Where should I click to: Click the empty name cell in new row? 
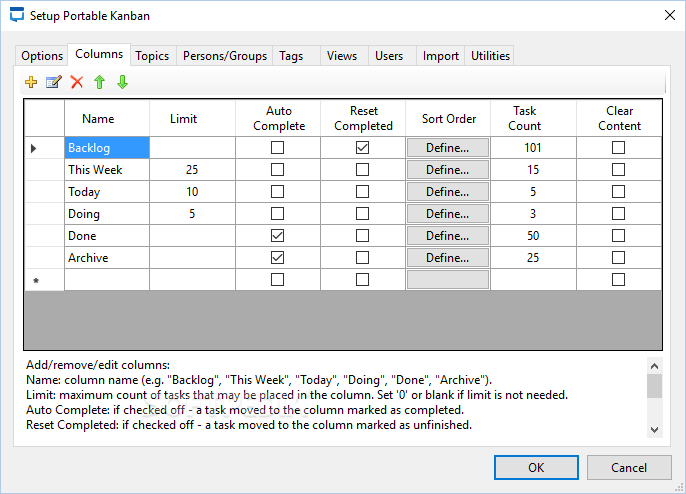[107, 279]
